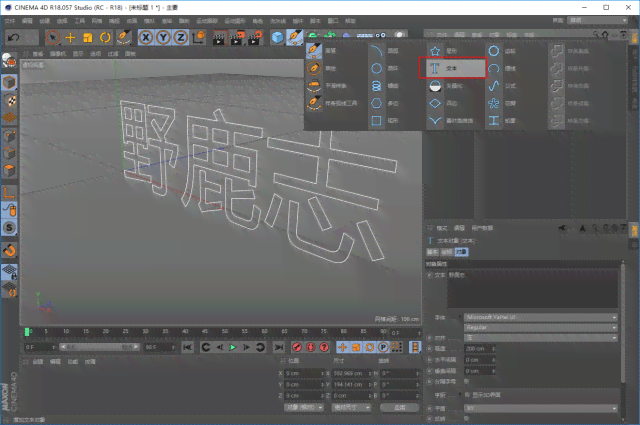Image resolution: width=640 pixels, height=425 pixels.
Task: Open the XY Plane dropdown
Action: coord(541,408)
